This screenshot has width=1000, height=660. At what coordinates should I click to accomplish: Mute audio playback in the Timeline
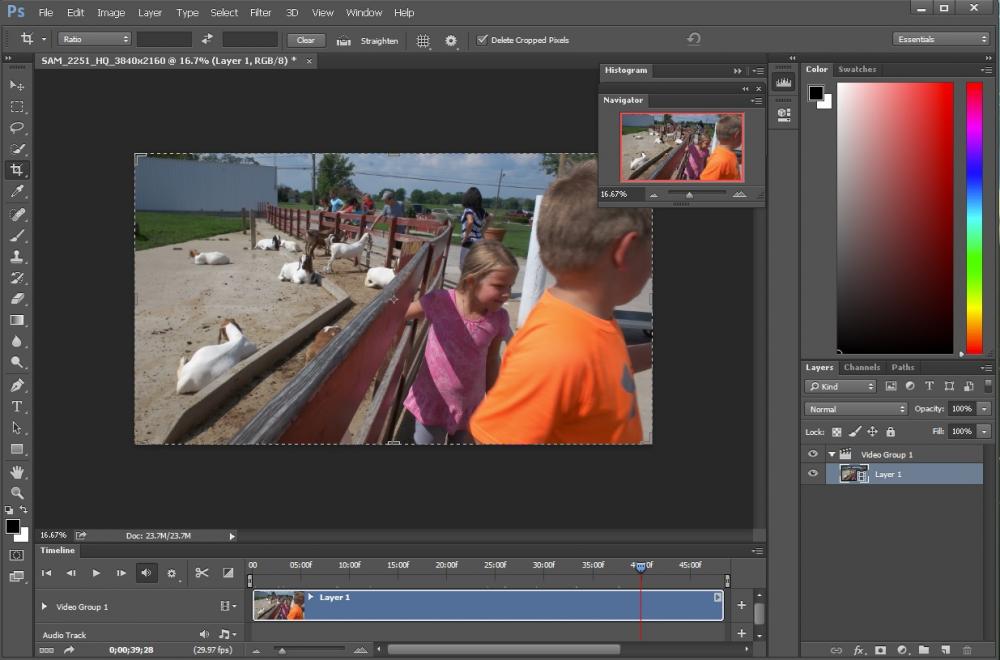(x=146, y=573)
